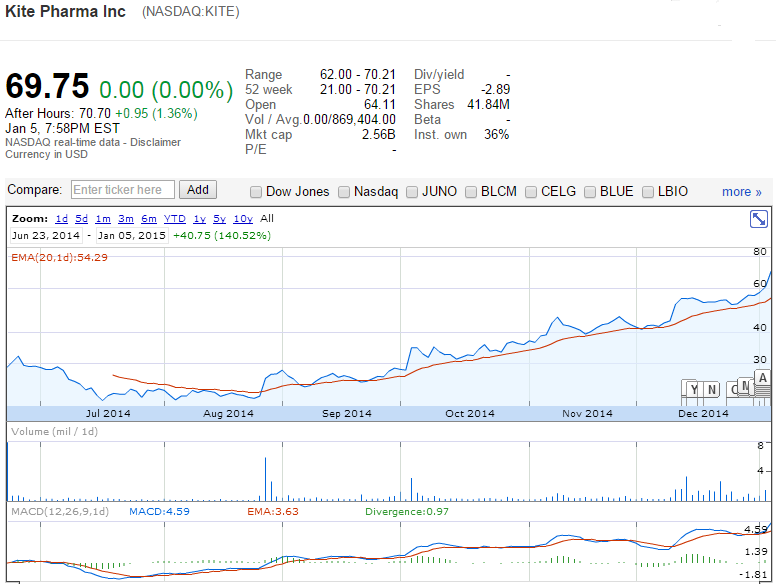This screenshot has height=584, width=776.
Task: Set chart zoom to 6m
Action: (x=148, y=219)
